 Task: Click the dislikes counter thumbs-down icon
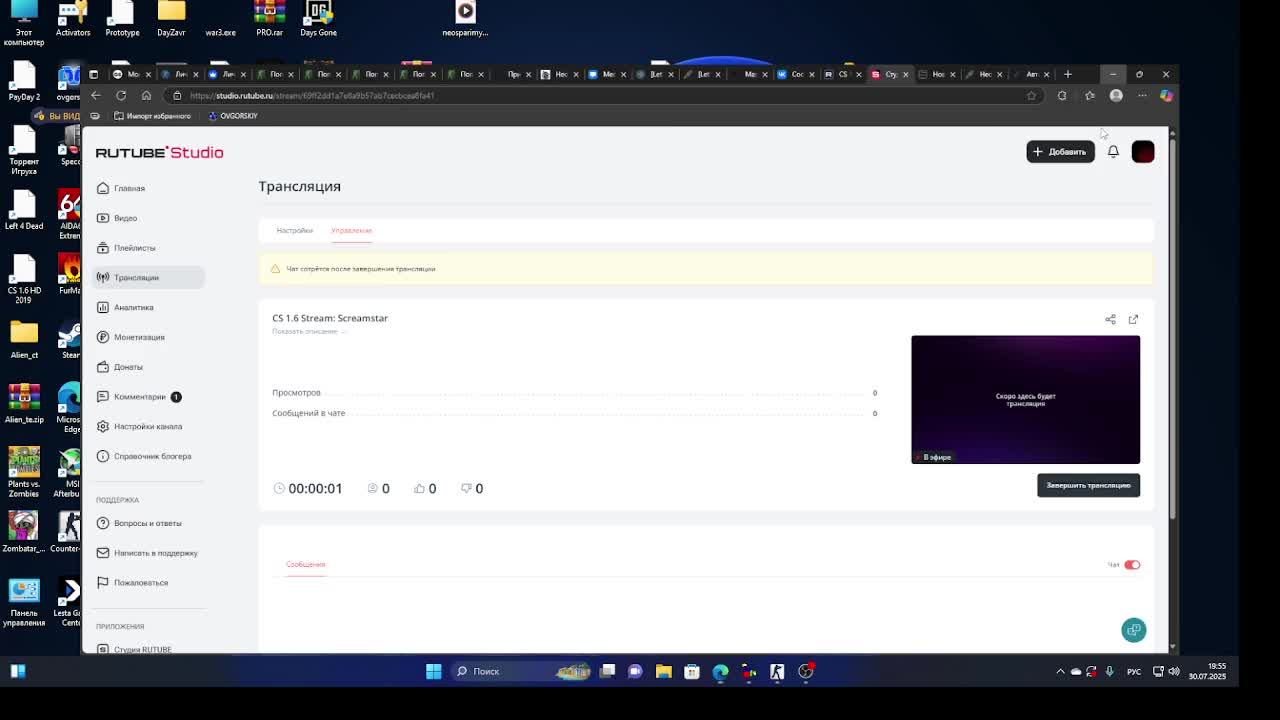point(466,488)
